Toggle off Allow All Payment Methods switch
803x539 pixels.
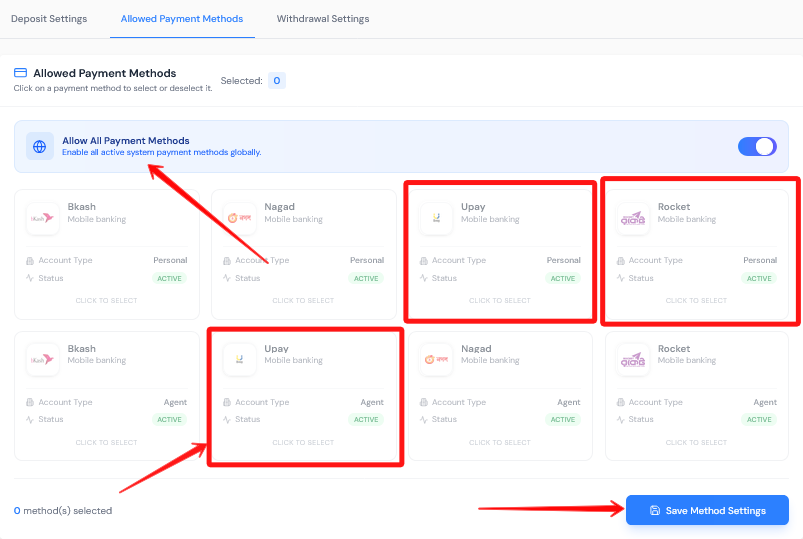(x=757, y=147)
